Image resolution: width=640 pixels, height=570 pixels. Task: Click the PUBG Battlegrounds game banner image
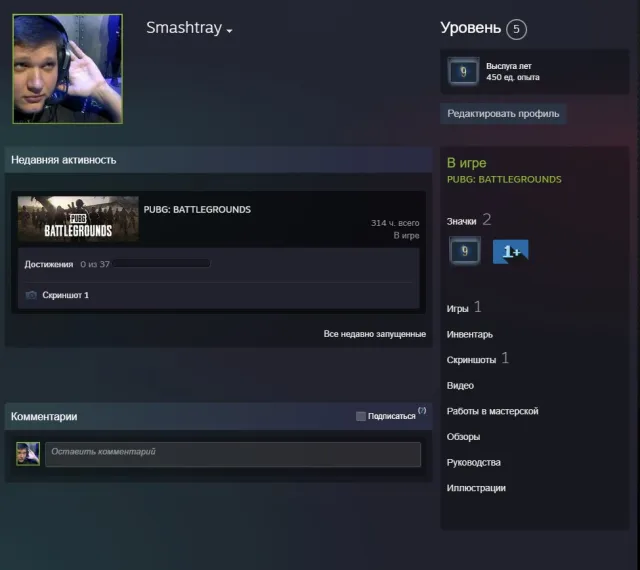(78, 219)
